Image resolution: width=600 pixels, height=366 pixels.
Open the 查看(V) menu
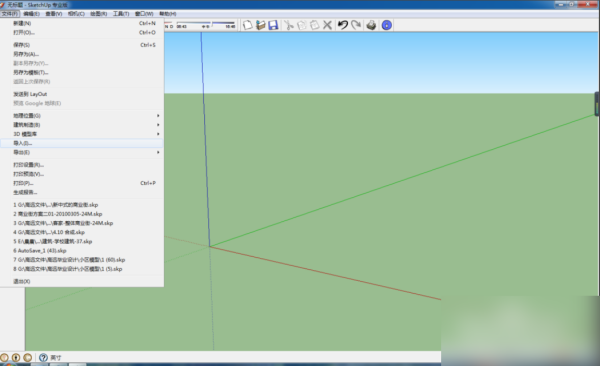pos(54,14)
